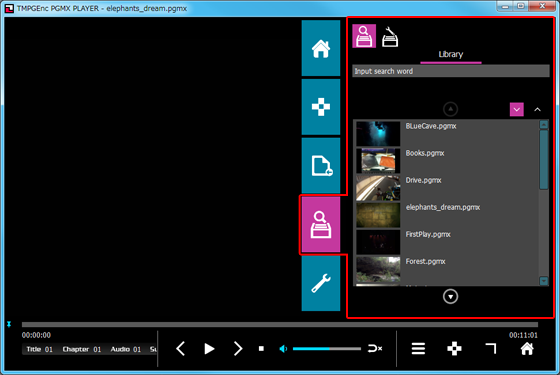Click the Chapter 01 indicator
Screen dimensions: 560x375
coord(82,349)
